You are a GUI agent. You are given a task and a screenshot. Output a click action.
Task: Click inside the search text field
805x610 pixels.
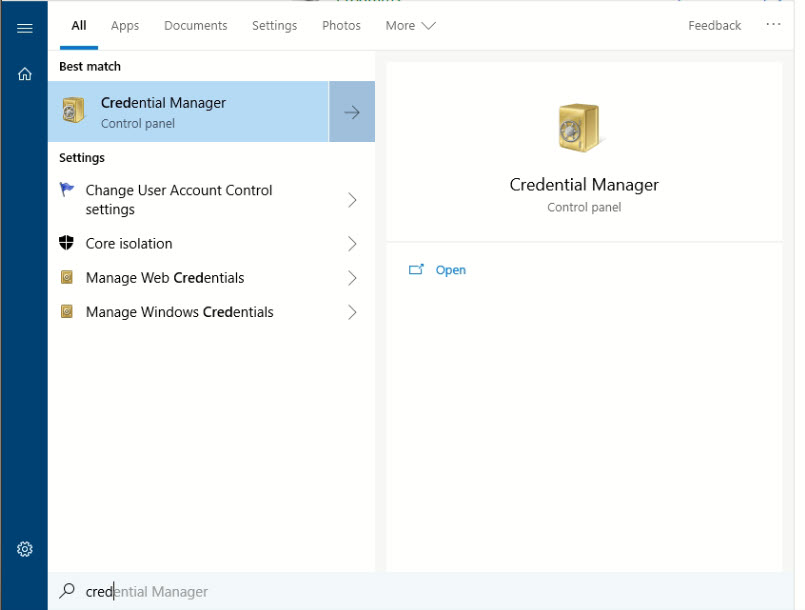(x=300, y=591)
